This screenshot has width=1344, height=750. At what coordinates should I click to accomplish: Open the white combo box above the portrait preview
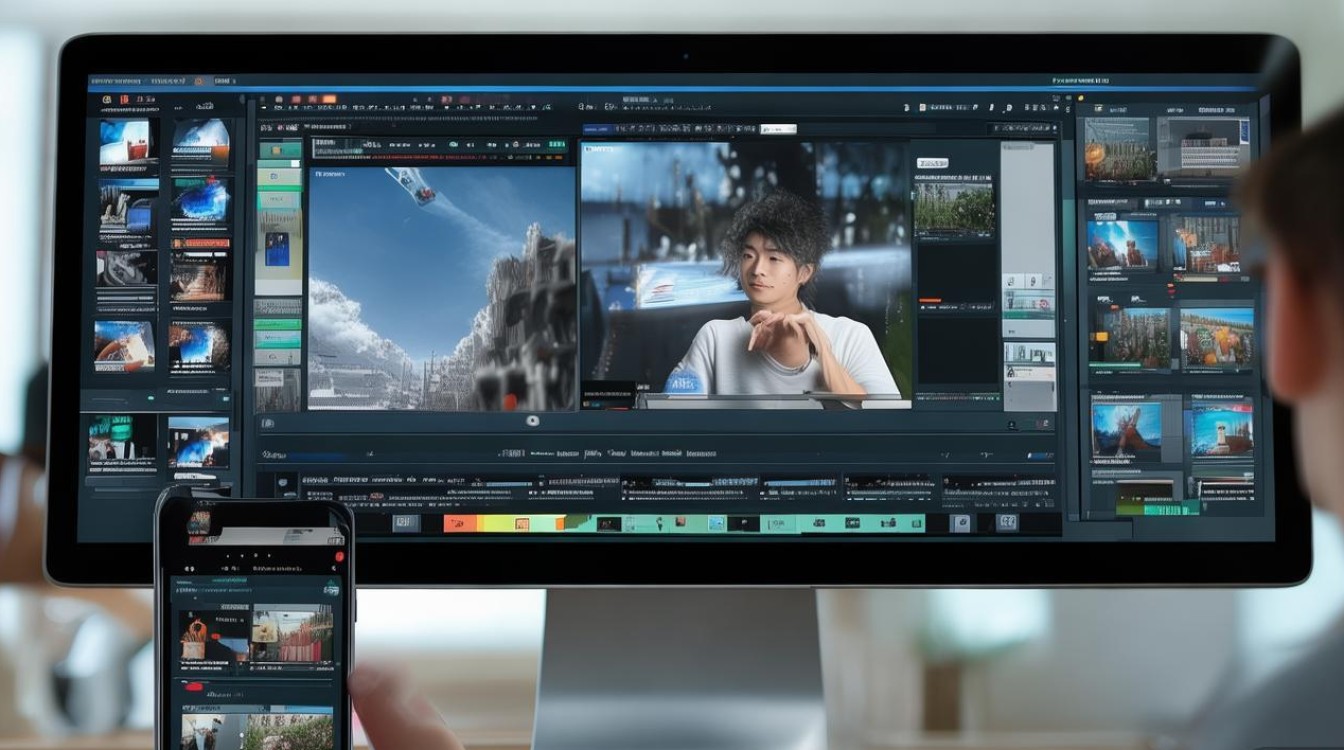pos(778,129)
